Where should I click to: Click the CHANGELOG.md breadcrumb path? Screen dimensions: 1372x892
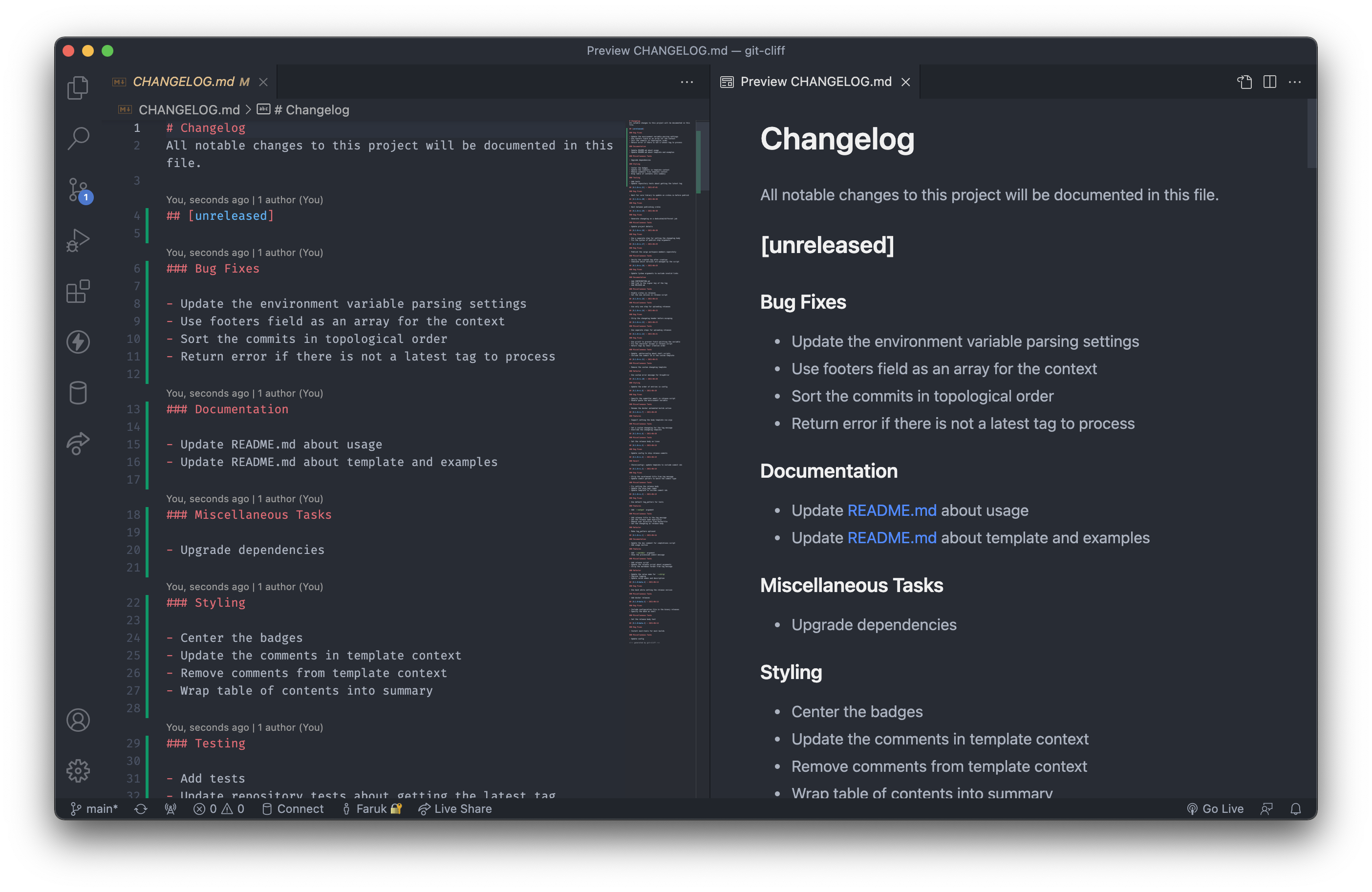click(189, 109)
